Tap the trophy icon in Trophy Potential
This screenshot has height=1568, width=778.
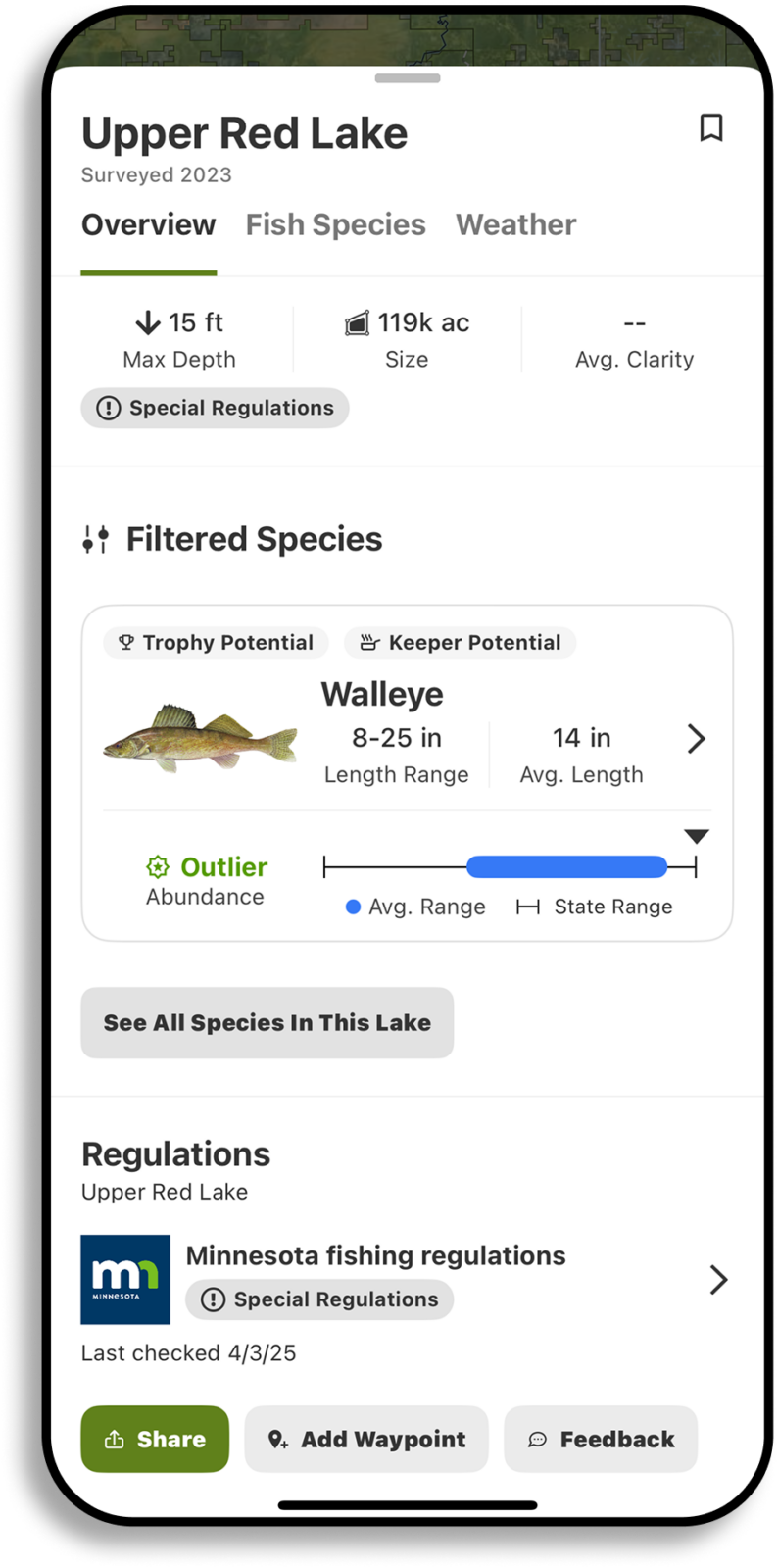[126, 643]
